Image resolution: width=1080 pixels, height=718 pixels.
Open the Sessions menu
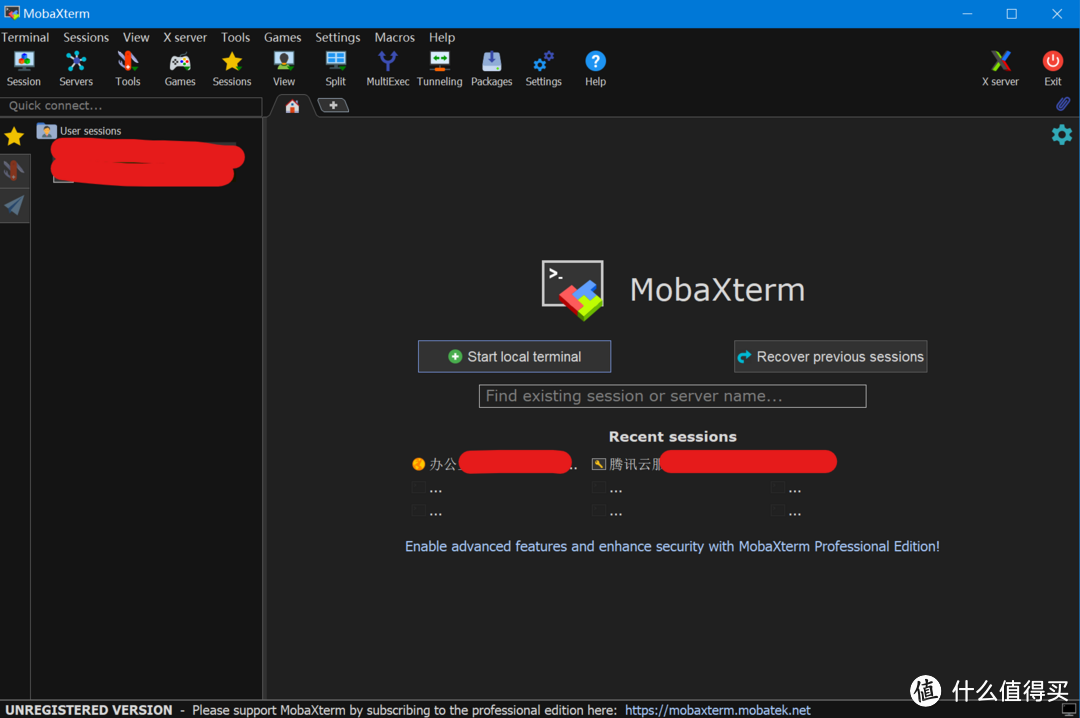86,37
